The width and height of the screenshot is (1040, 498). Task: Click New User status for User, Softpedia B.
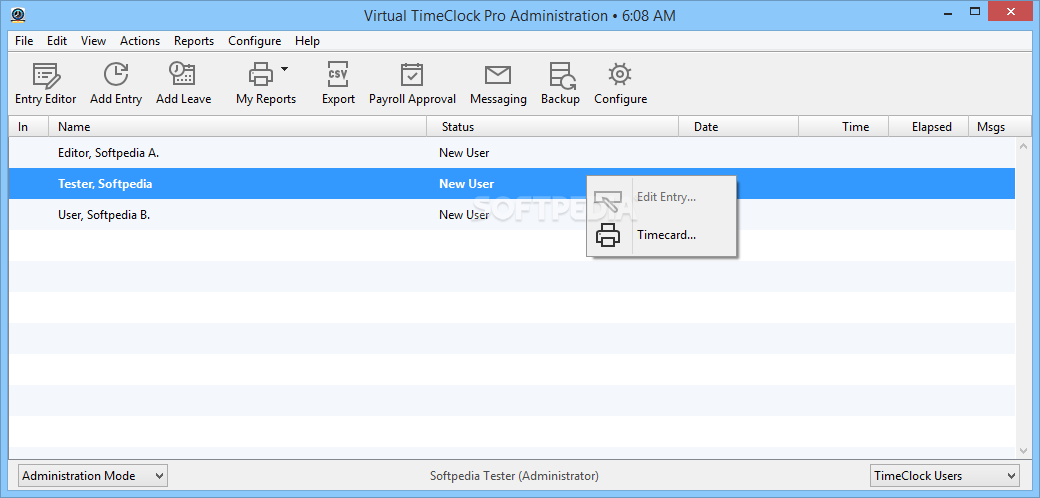click(464, 215)
